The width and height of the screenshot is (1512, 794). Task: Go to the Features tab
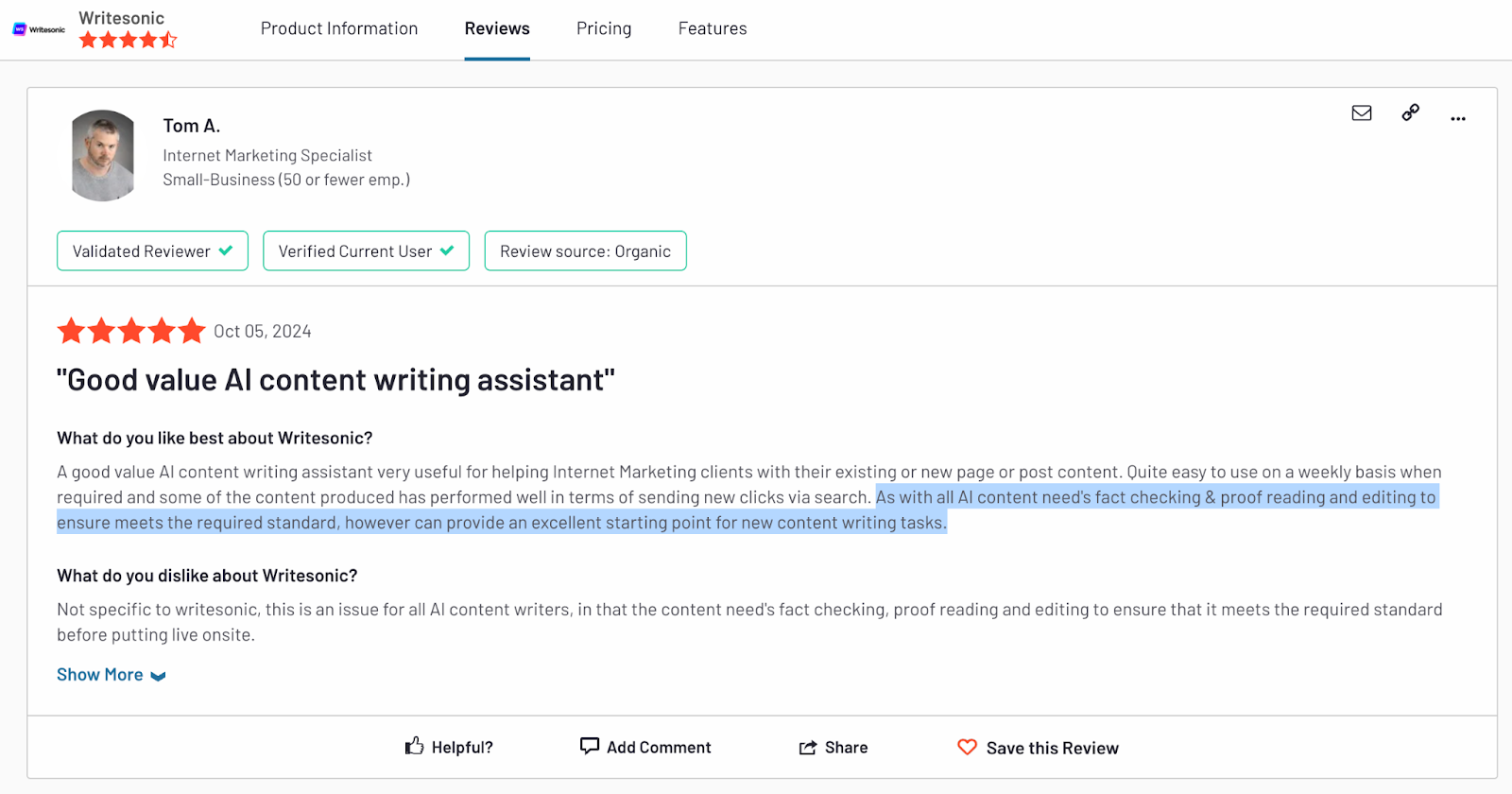[713, 28]
